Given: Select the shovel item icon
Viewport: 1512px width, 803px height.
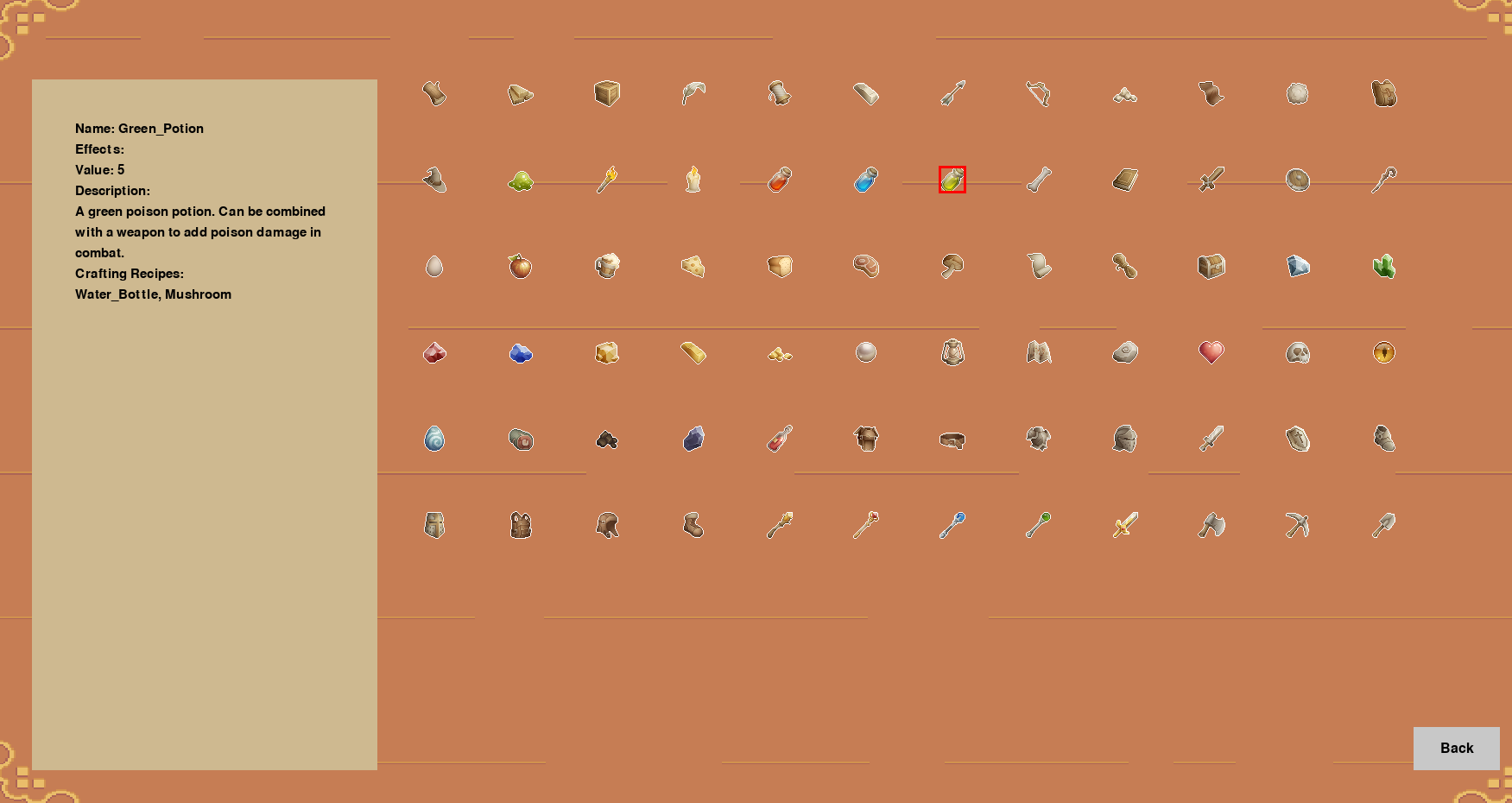Looking at the screenshot, I should pyautogui.click(x=1384, y=525).
